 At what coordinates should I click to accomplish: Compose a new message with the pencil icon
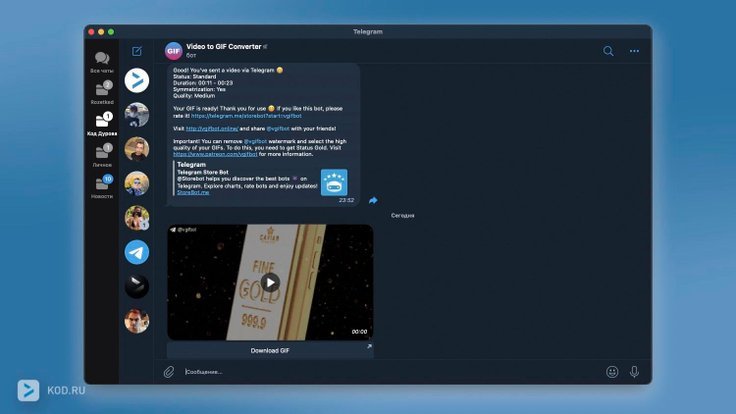click(x=137, y=51)
